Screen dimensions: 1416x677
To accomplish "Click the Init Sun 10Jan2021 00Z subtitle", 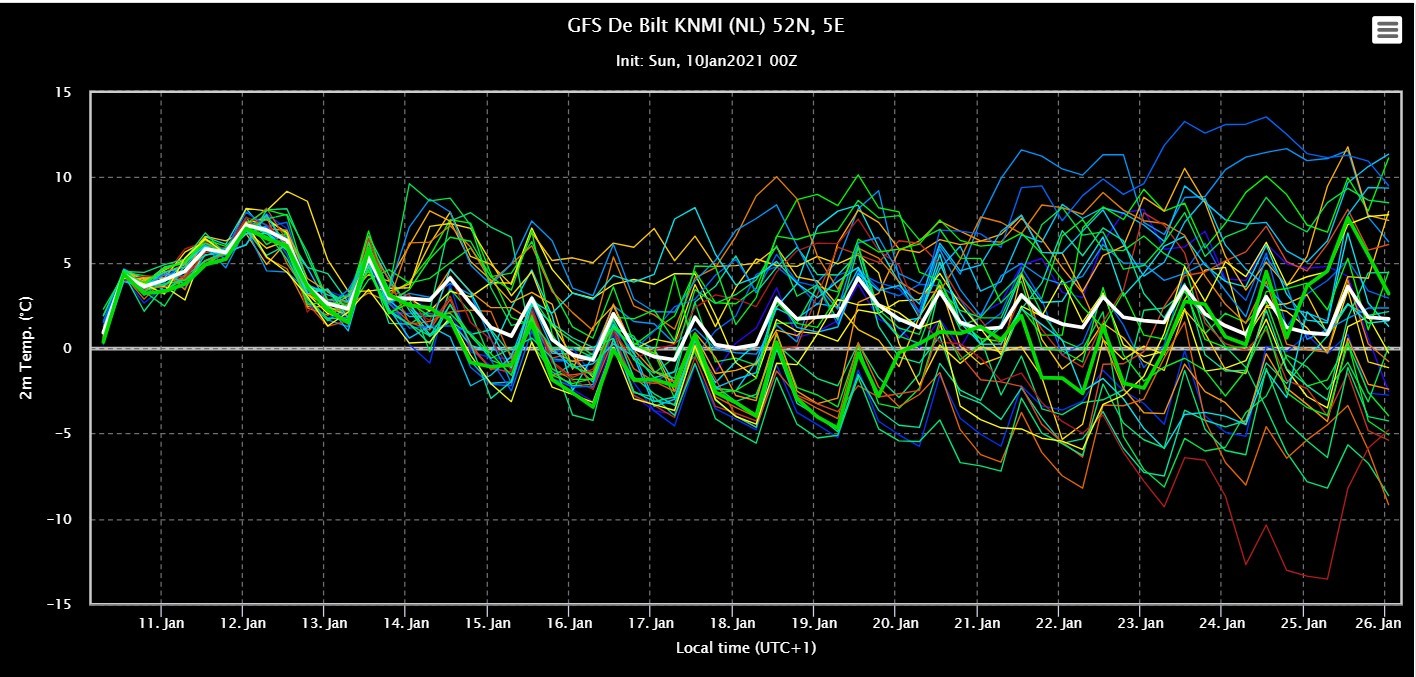I will pyautogui.click(x=707, y=61).
